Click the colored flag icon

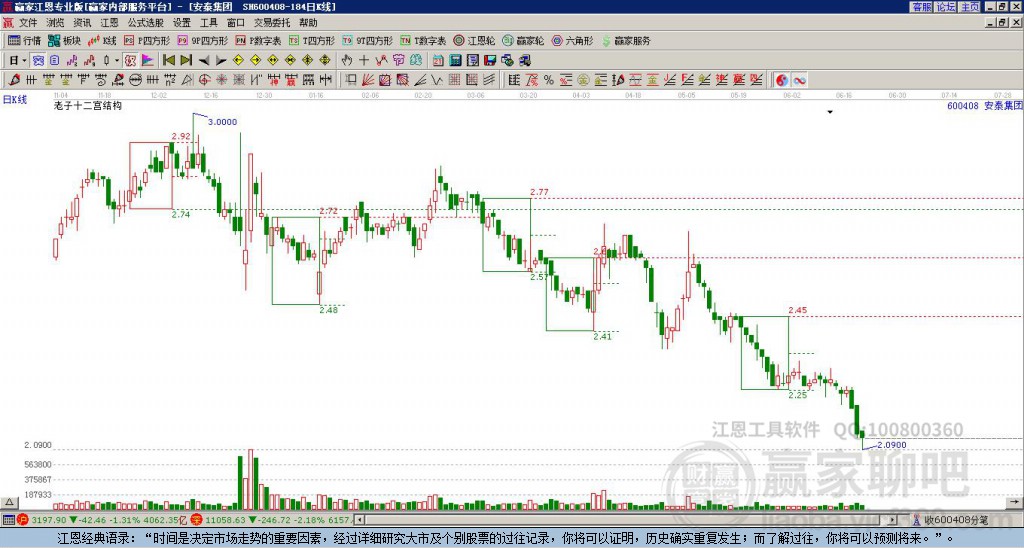pos(148,60)
